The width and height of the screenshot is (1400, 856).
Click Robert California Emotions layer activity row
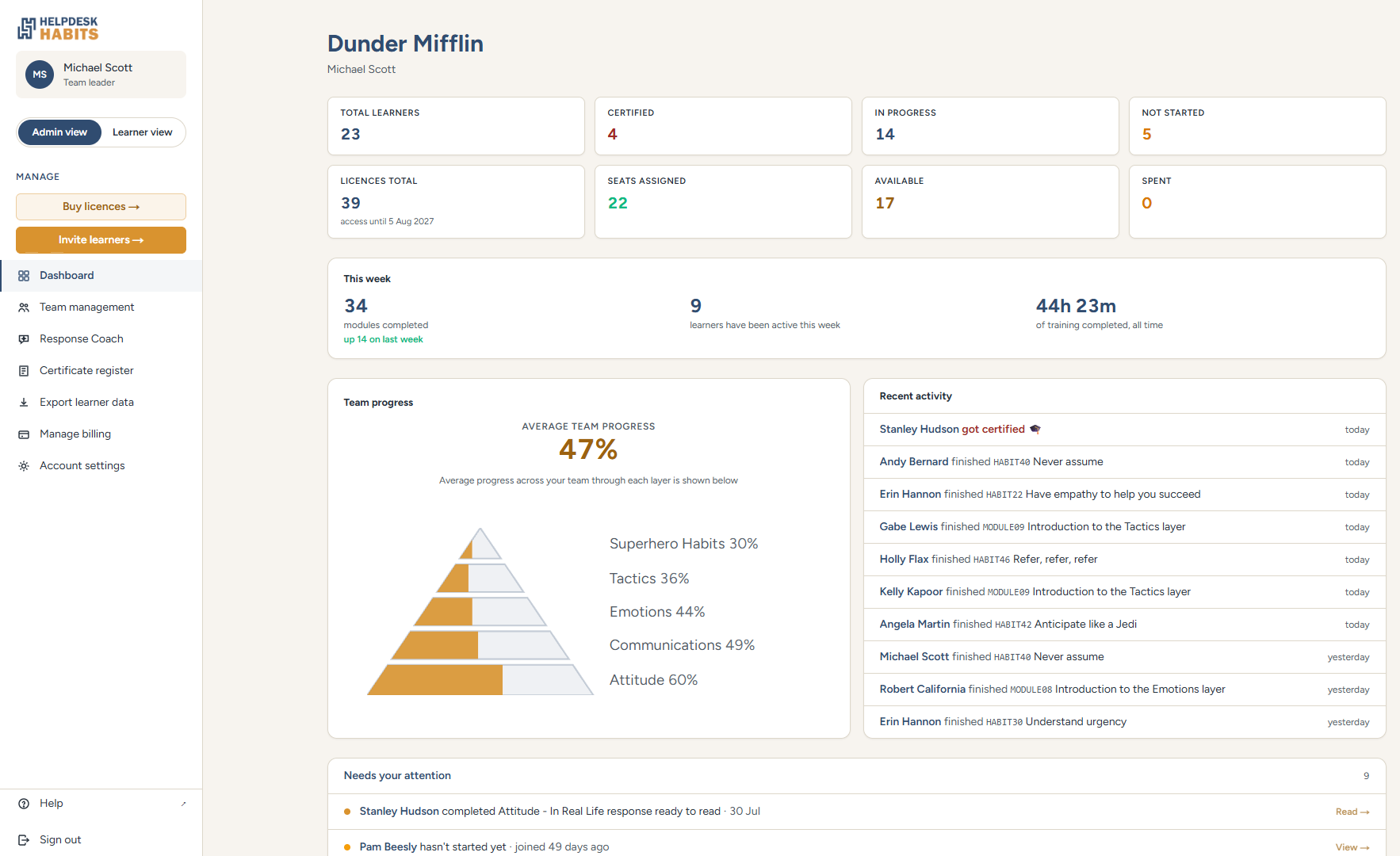pyautogui.click(x=1124, y=690)
